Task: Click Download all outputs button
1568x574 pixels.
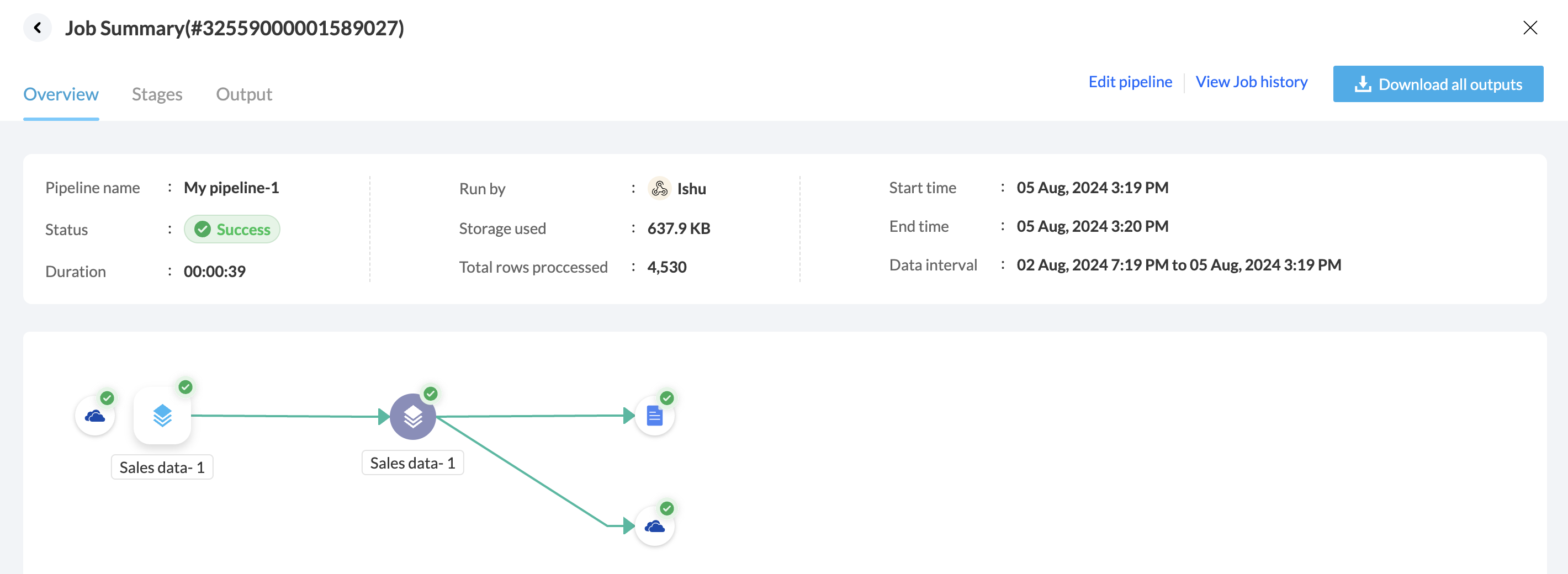Action: (x=1438, y=84)
